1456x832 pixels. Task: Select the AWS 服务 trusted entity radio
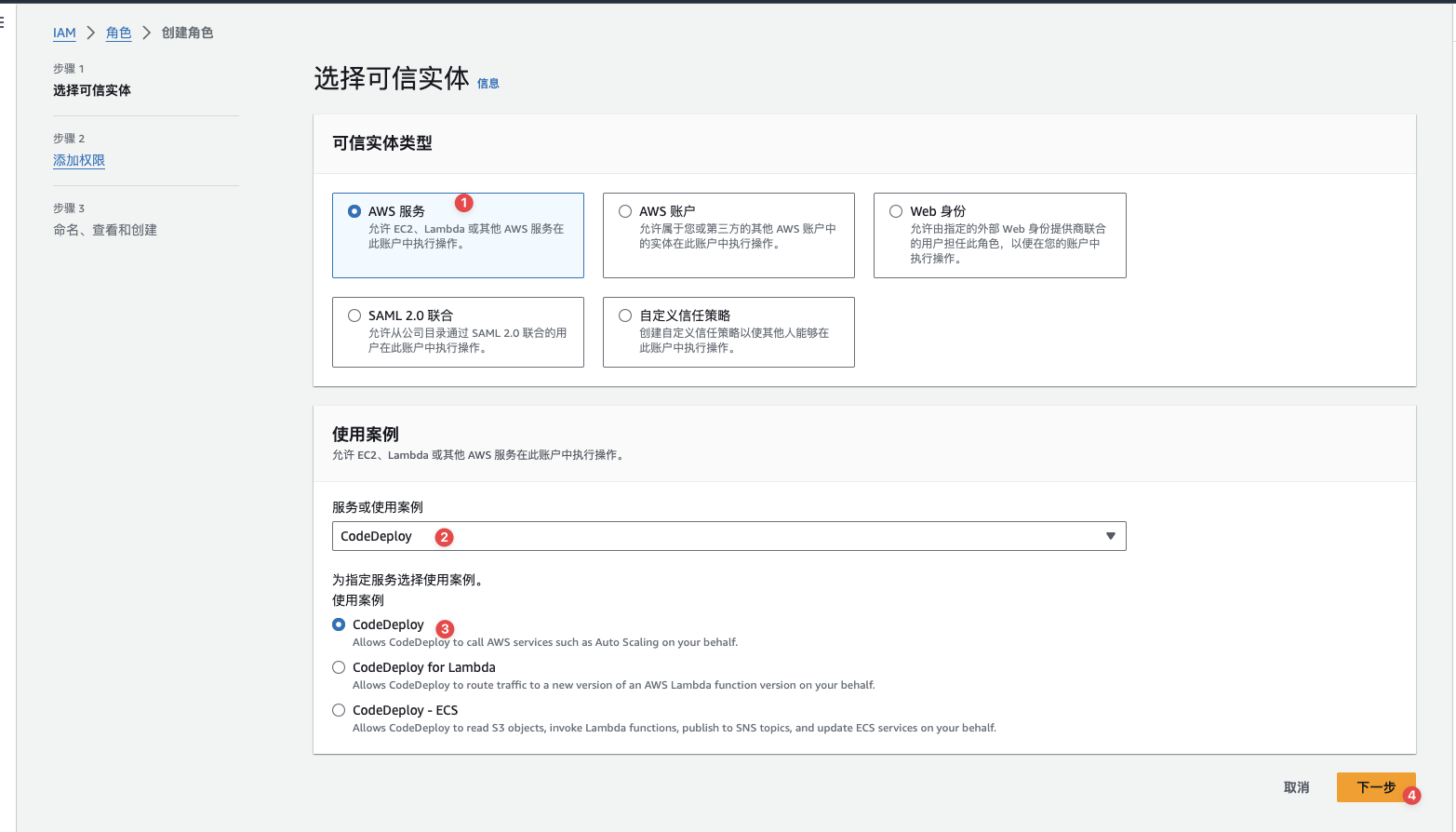click(354, 211)
